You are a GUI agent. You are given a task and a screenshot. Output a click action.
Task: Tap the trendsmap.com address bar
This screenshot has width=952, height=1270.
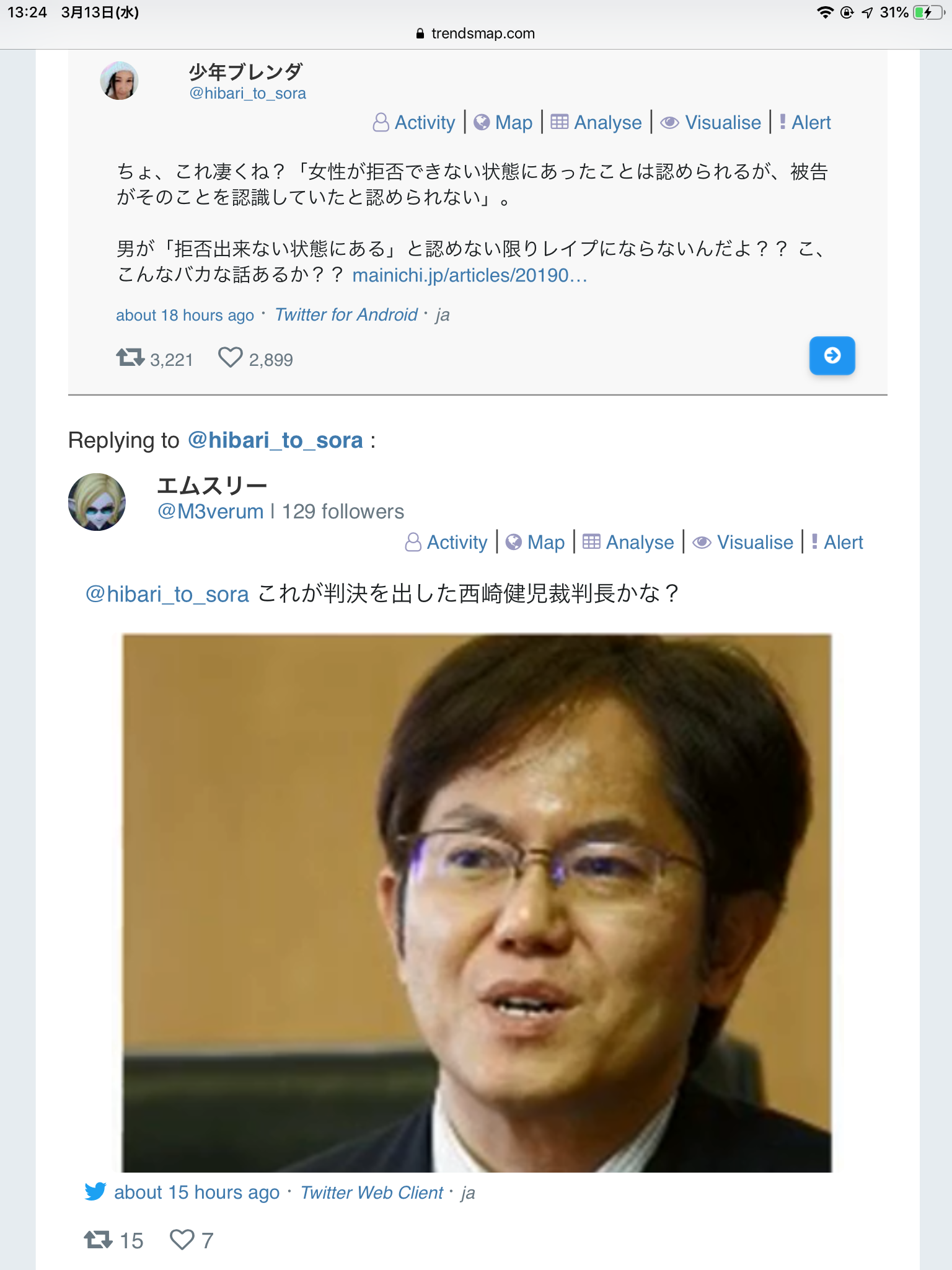(476, 33)
